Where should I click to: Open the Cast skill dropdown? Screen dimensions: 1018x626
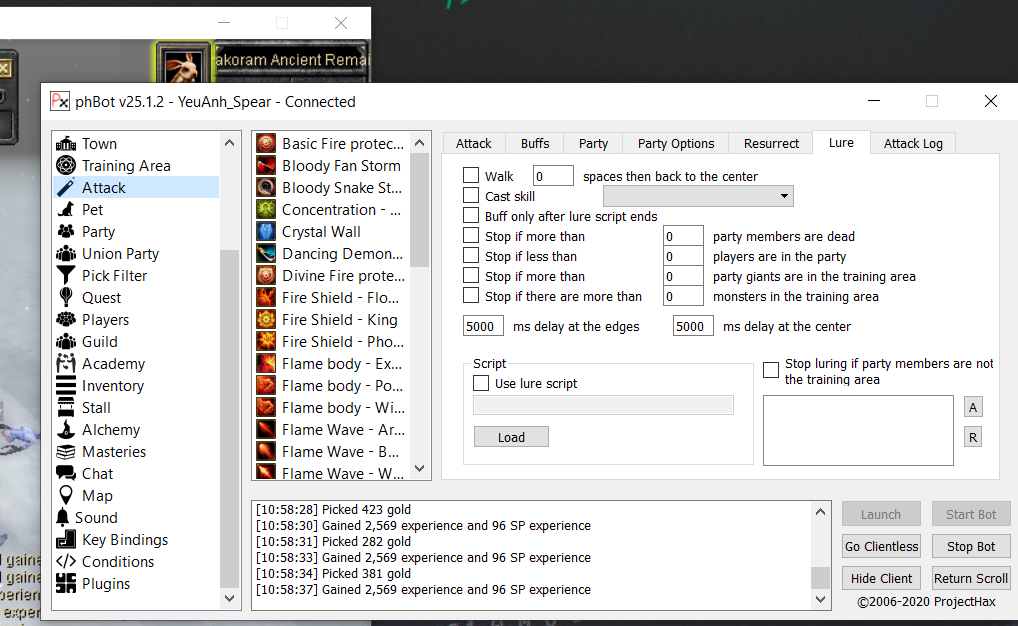coord(698,196)
